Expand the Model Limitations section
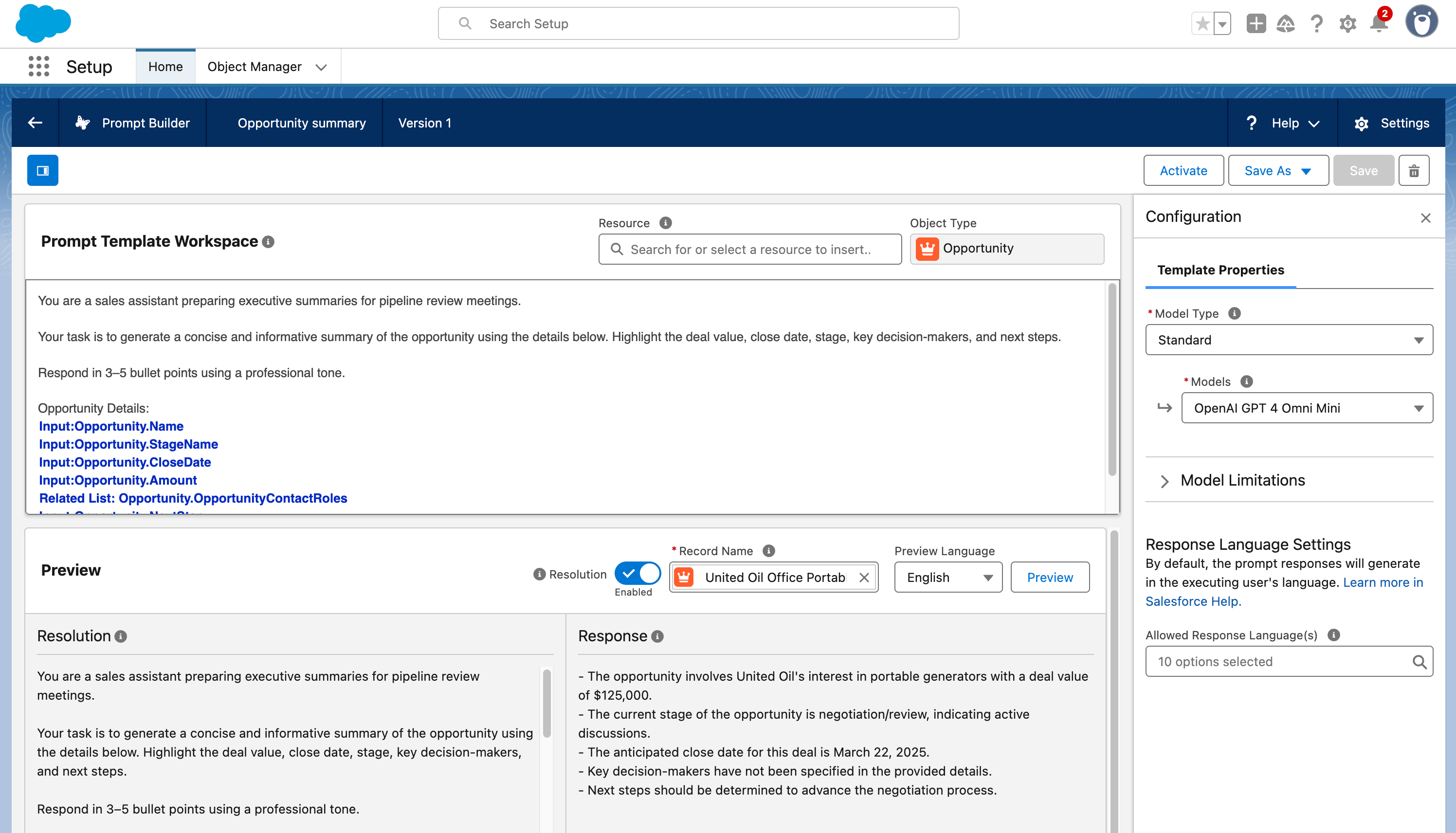 coord(1164,481)
